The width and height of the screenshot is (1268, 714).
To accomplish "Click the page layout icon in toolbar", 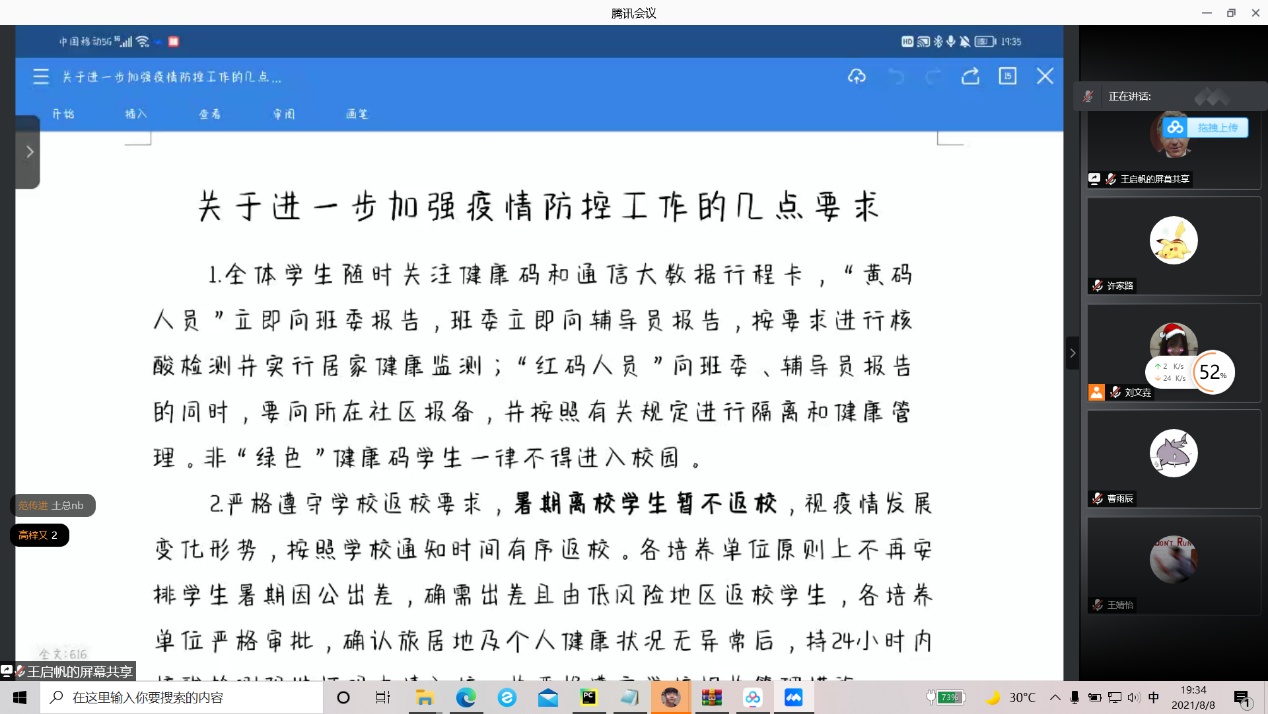I will coord(1007,77).
